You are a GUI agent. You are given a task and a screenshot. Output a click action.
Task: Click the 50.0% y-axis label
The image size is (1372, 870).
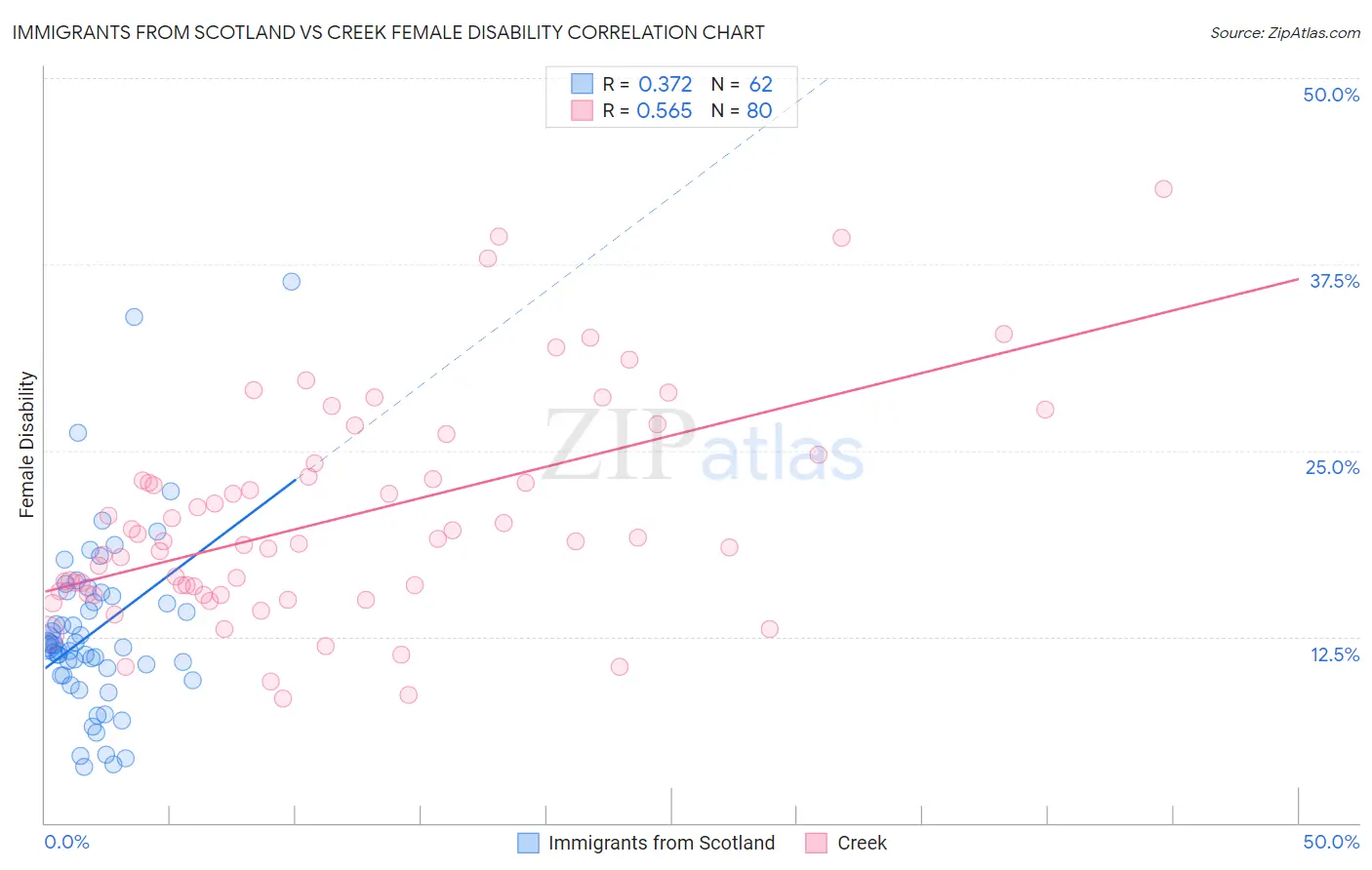click(1331, 95)
